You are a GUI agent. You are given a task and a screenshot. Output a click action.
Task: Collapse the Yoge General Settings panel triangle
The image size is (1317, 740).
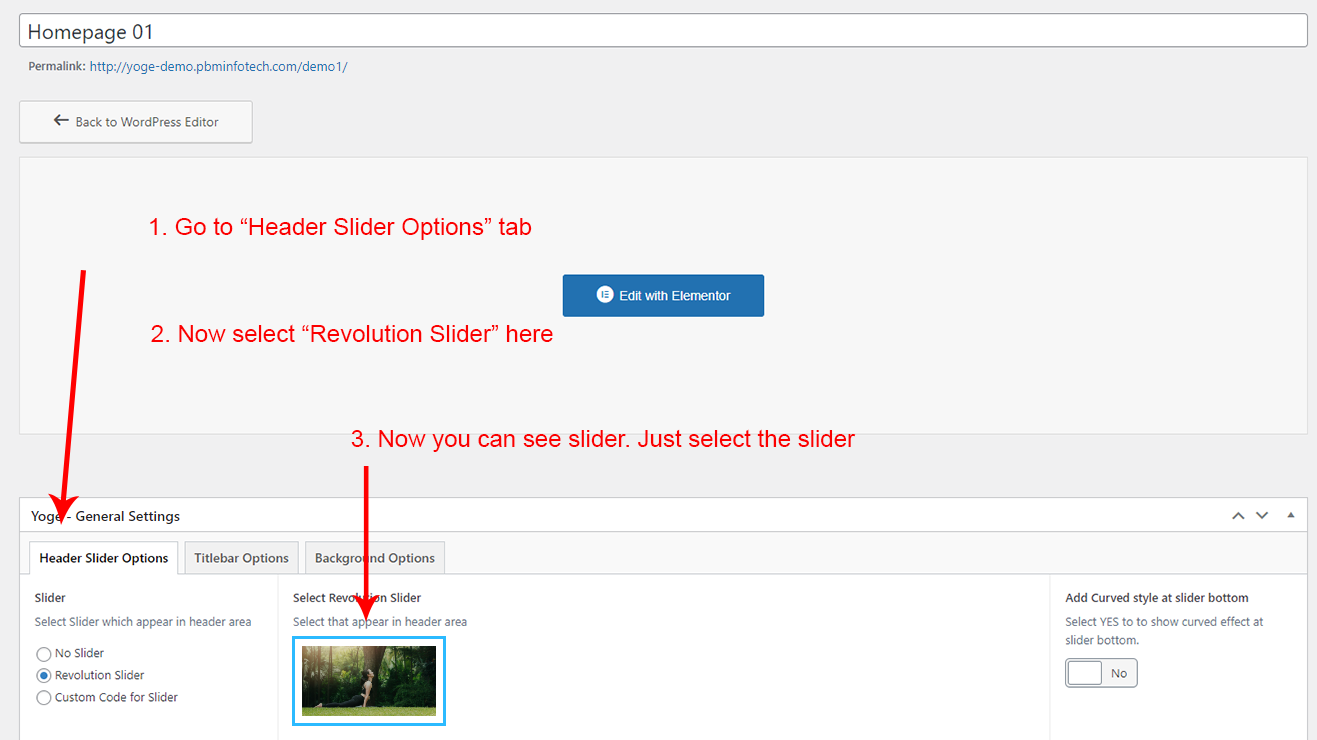point(1290,516)
